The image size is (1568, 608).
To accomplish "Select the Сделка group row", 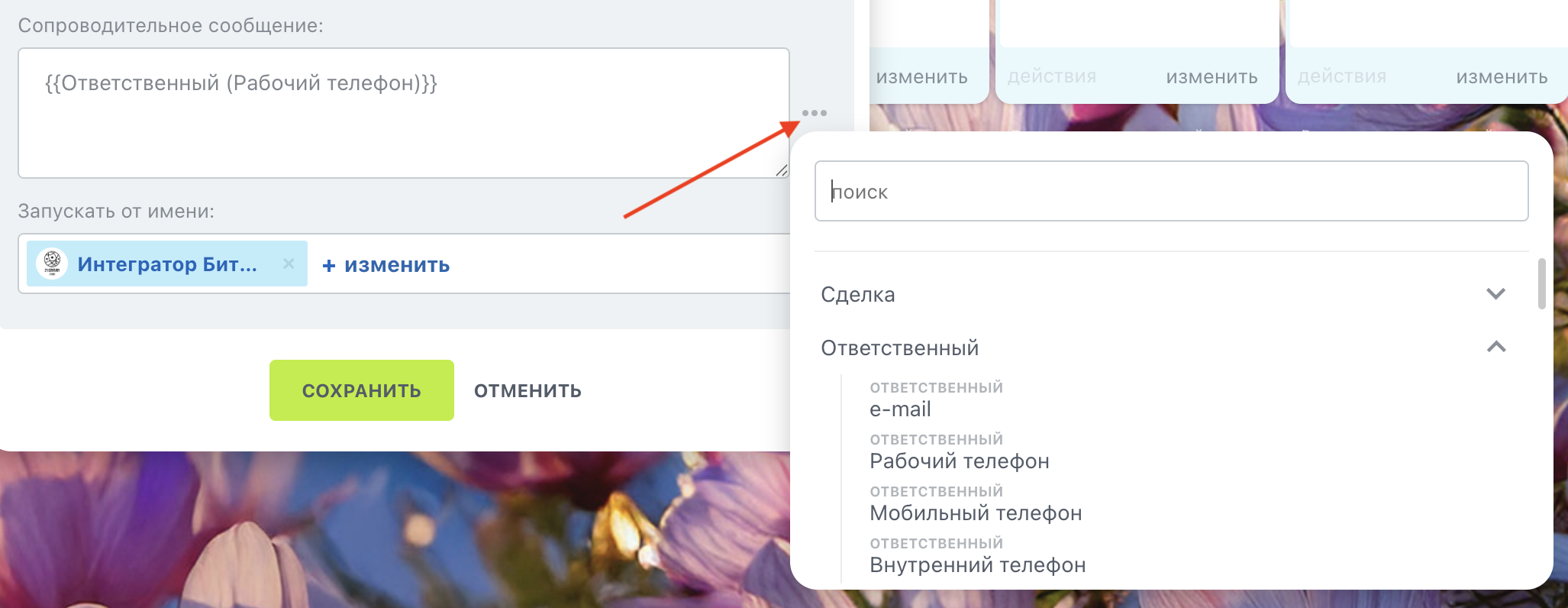I will 1163,294.
